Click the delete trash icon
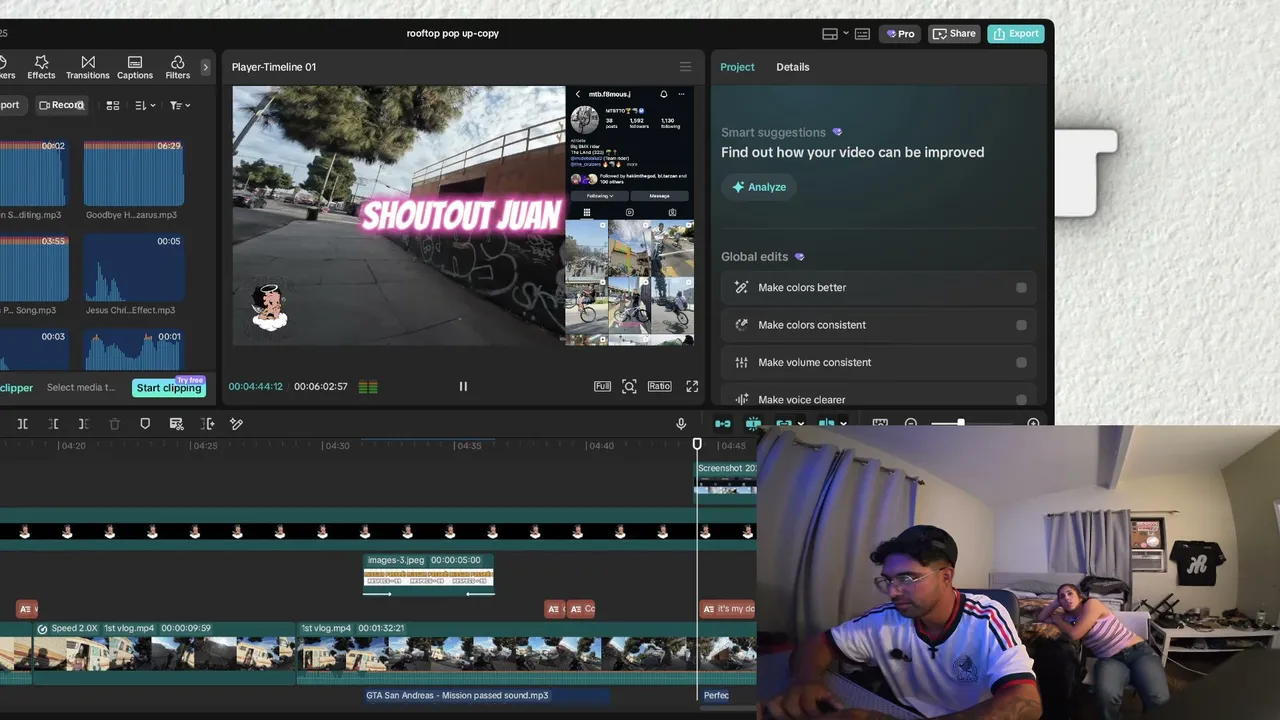 [x=115, y=424]
